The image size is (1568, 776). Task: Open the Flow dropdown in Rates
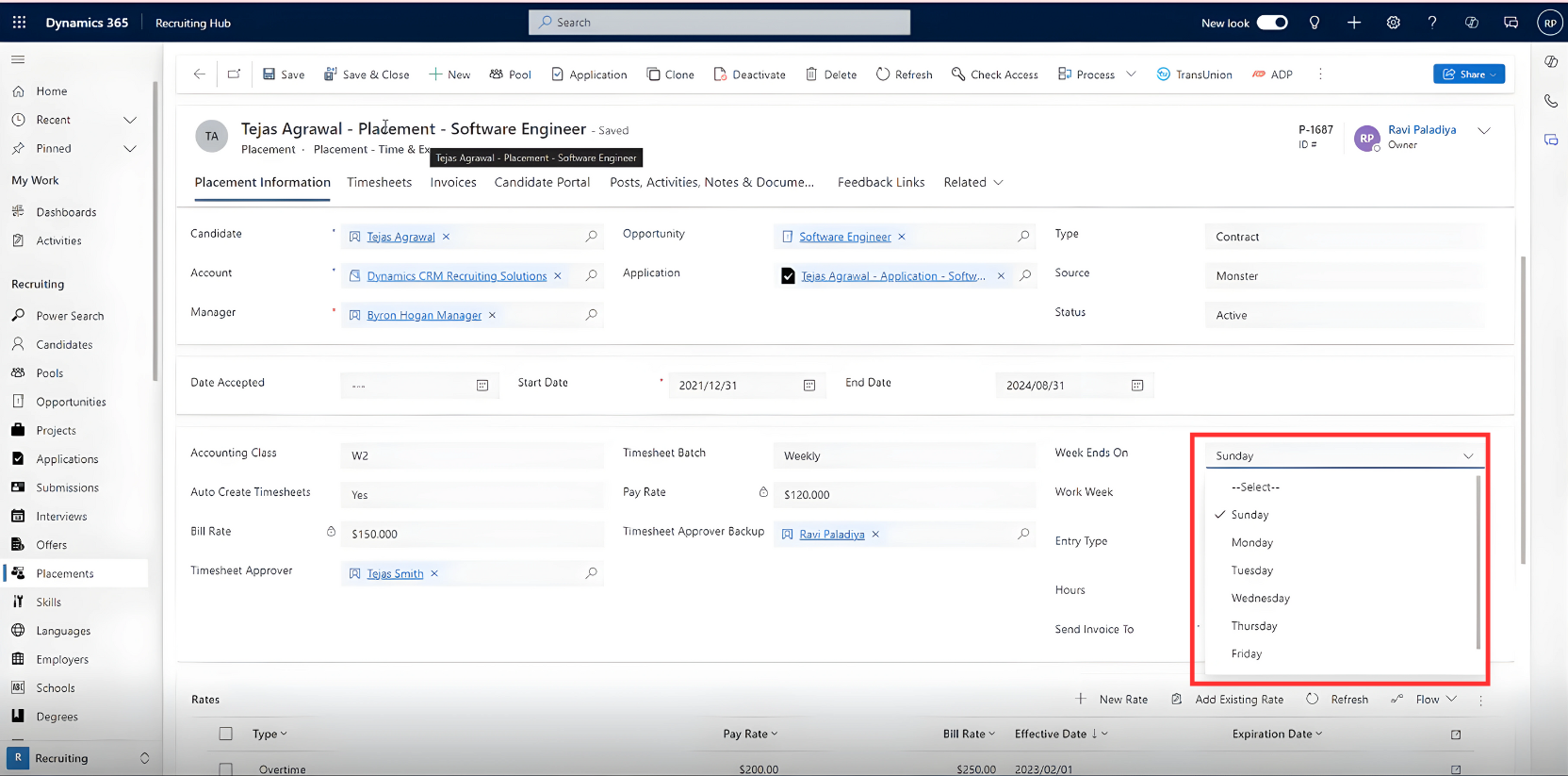pyautogui.click(x=1437, y=700)
